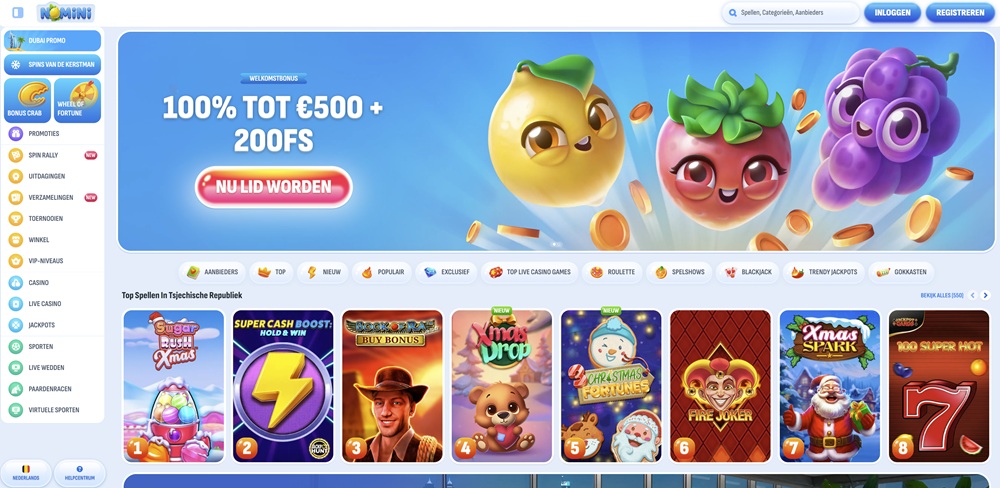
Task: Toggle the sidebar collapse icon
Action: (x=18, y=12)
